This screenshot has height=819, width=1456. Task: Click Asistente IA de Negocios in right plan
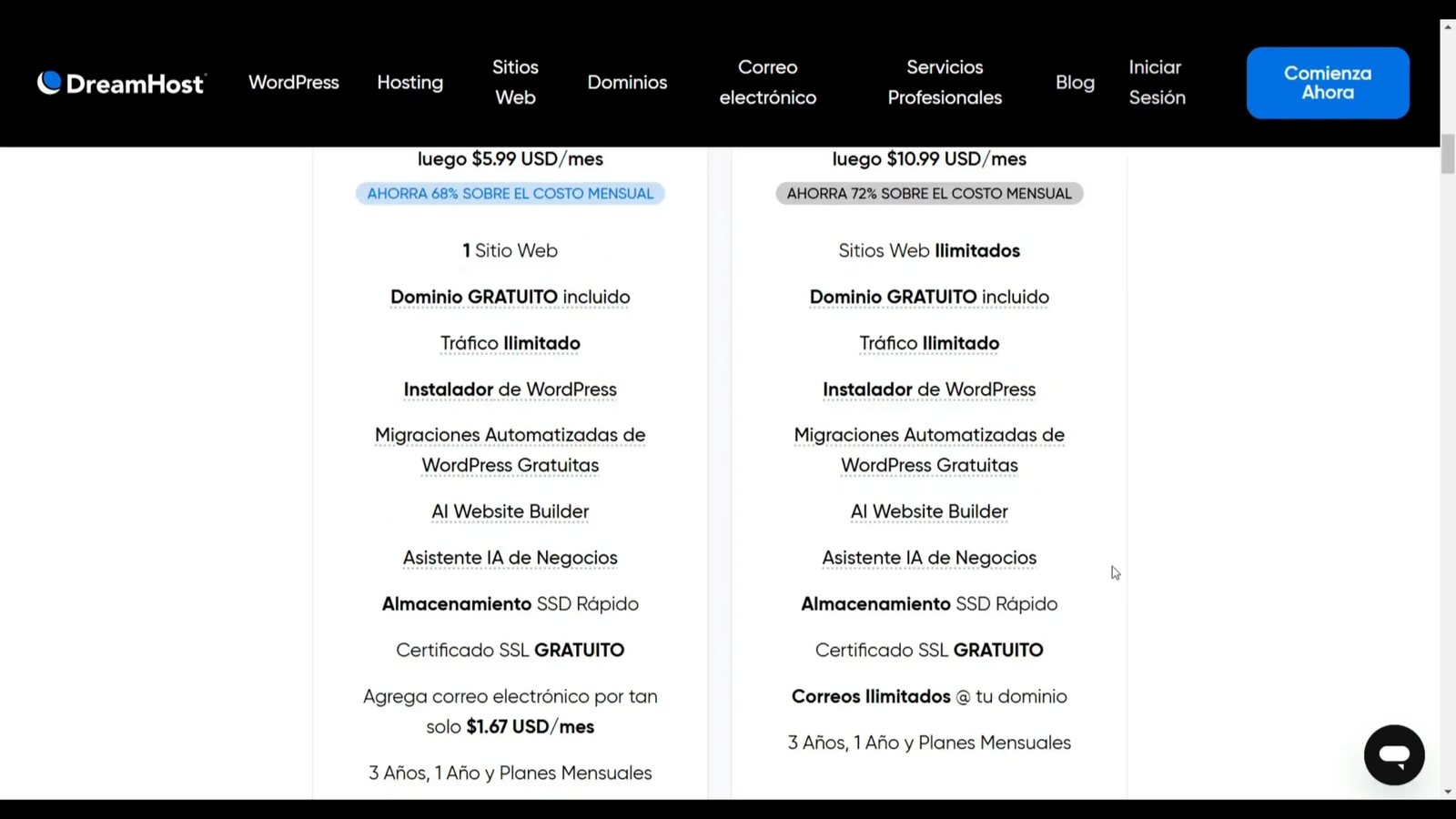929,558
